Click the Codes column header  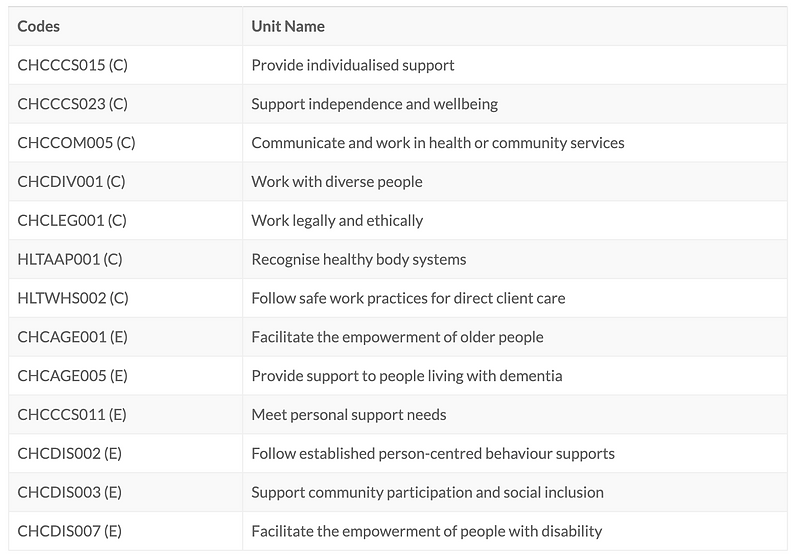tap(38, 26)
